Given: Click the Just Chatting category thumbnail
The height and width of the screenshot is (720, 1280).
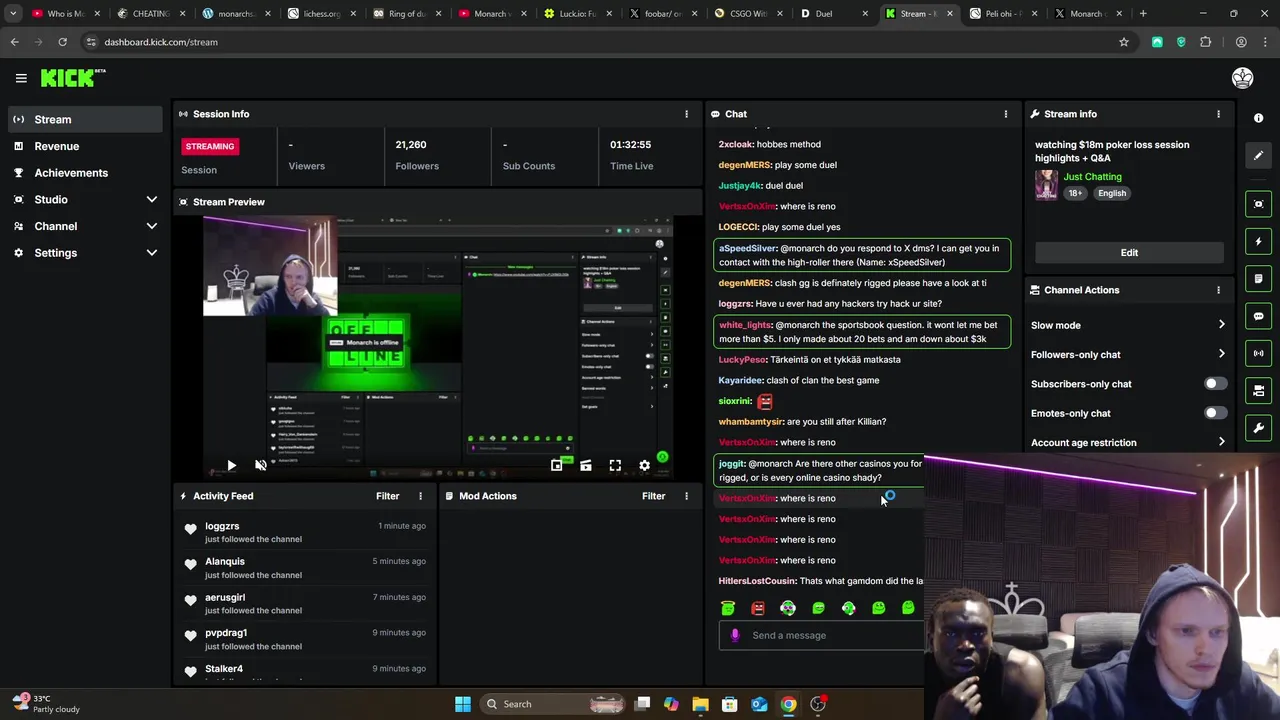Looking at the screenshot, I should tap(1046, 185).
